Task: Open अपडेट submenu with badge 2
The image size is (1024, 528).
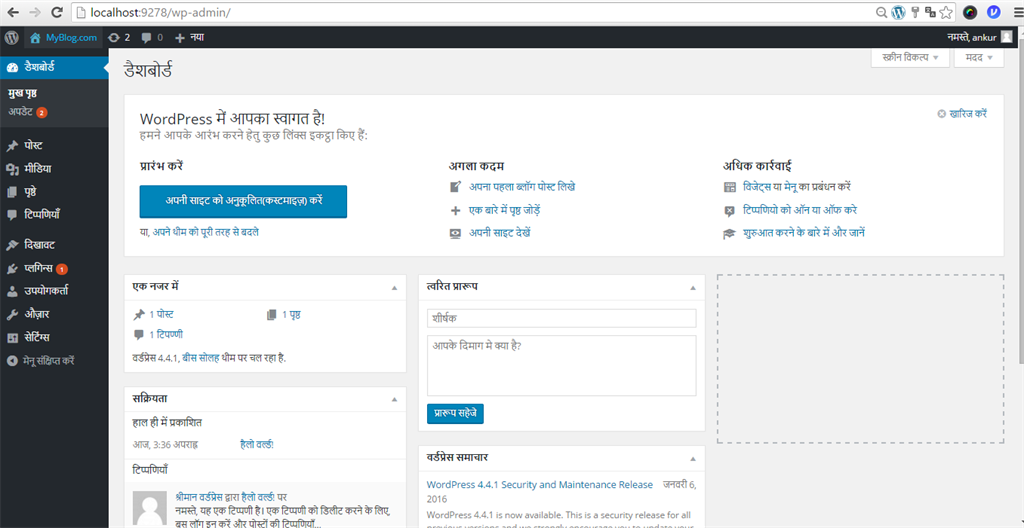Action: (x=27, y=112)
